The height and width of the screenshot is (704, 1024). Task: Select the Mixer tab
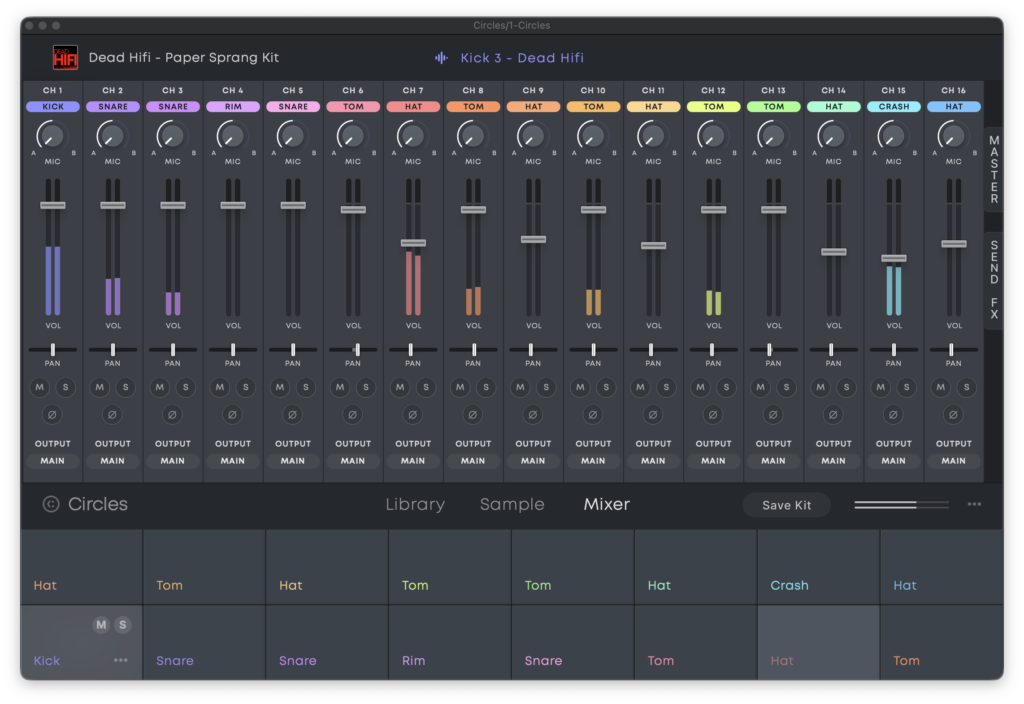coord(607,504)
